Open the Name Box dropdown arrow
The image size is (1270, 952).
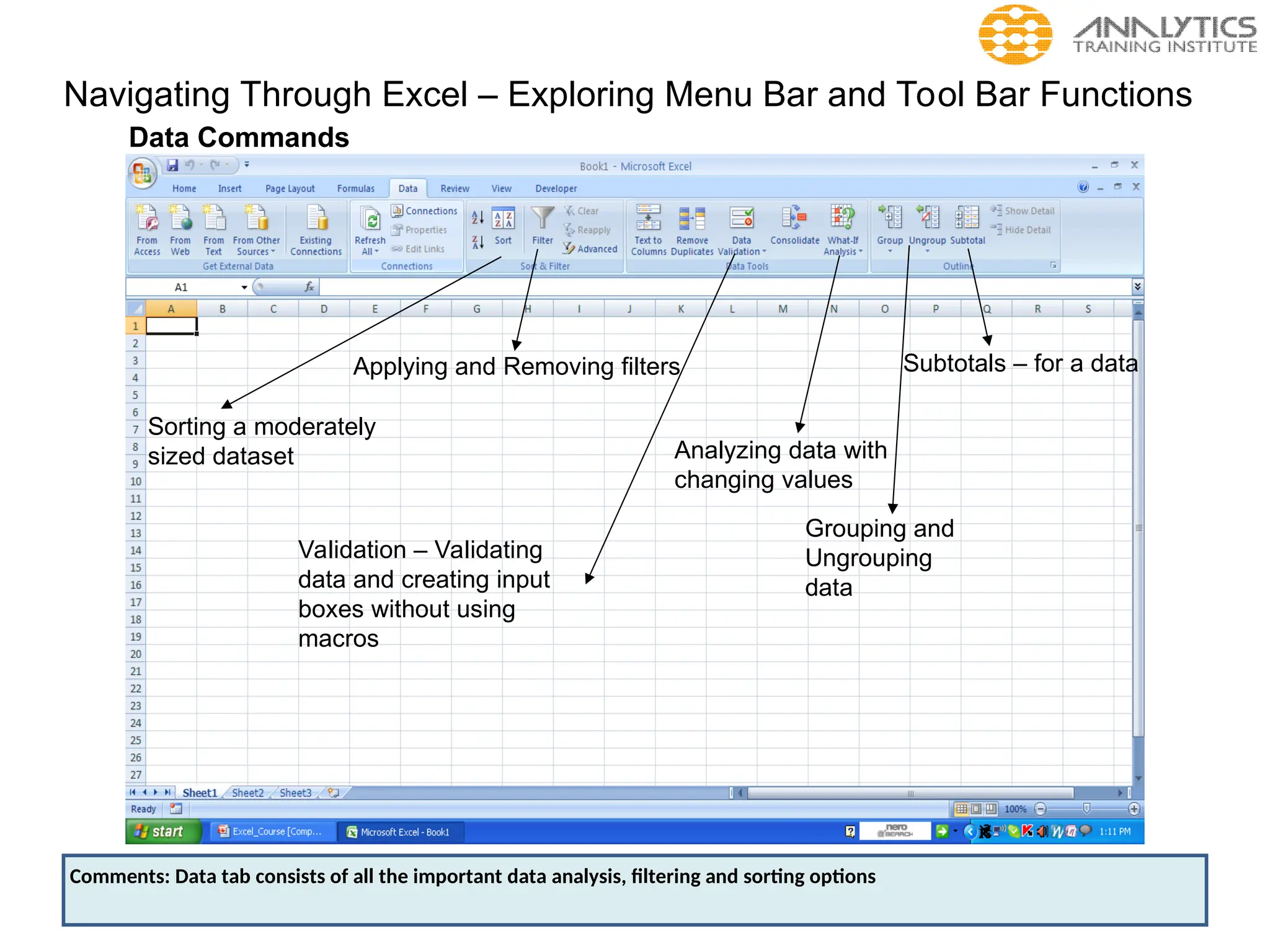pos(244,287)
